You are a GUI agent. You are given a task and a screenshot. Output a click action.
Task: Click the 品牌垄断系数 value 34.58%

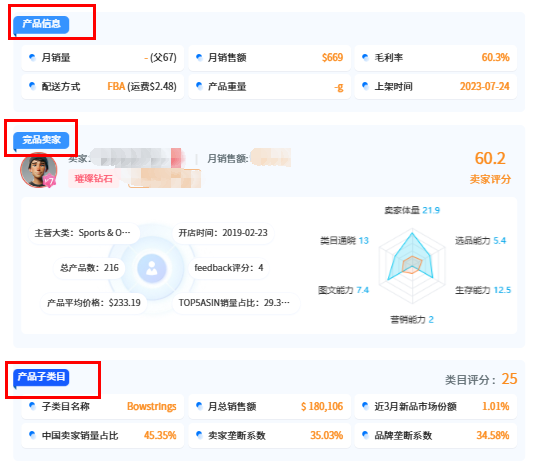(493, 436)
